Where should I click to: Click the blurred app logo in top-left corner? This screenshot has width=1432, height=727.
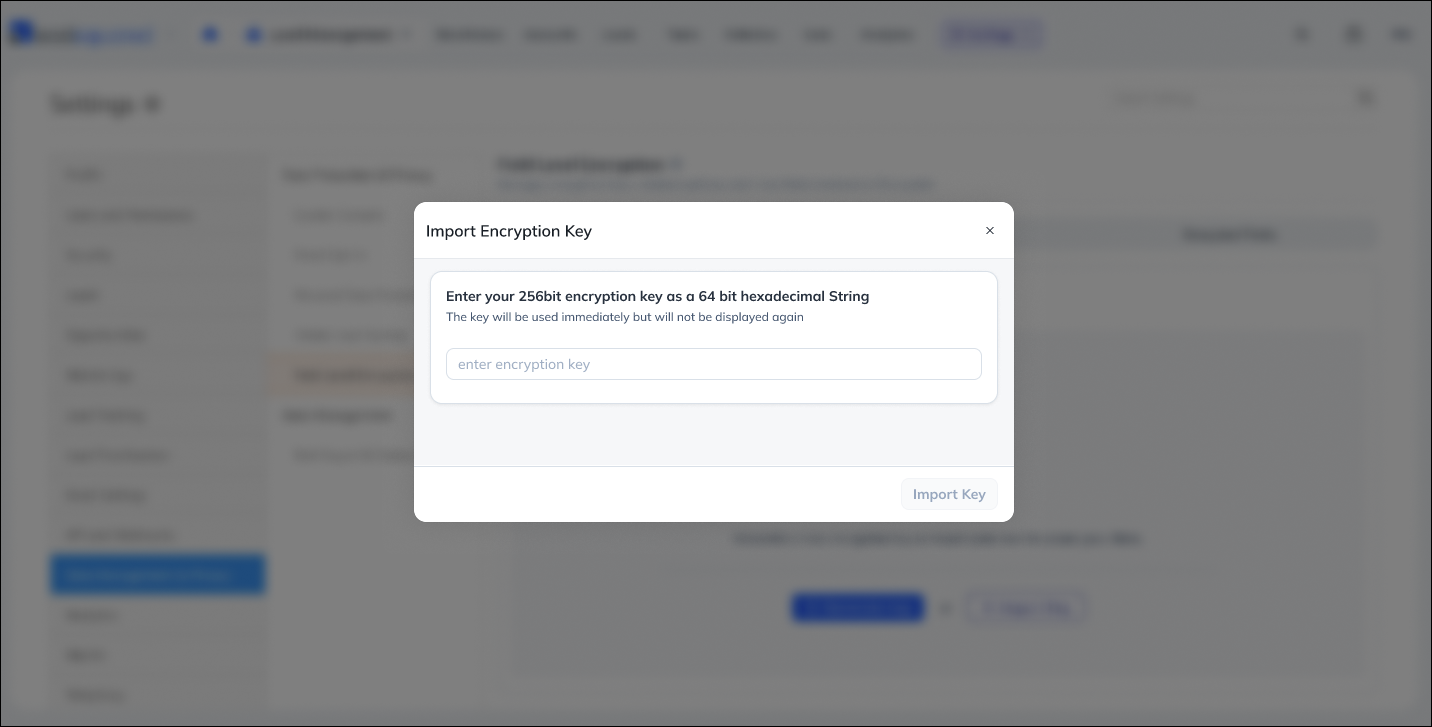pyautogui.click(x=82, y=34)
